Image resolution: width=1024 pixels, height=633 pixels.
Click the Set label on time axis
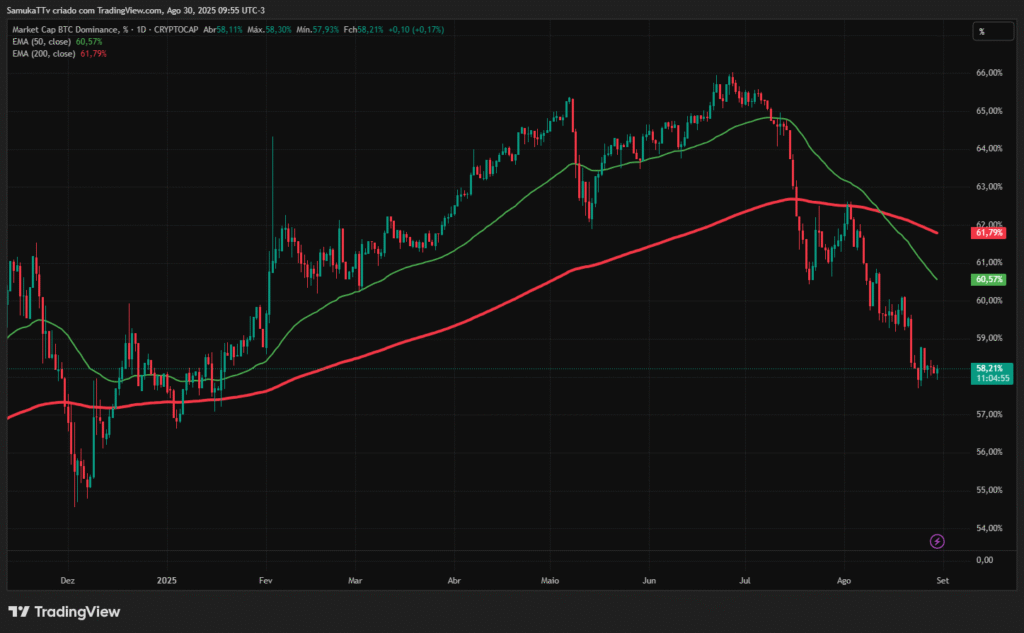pyautogui.click(x=941, y=580)
